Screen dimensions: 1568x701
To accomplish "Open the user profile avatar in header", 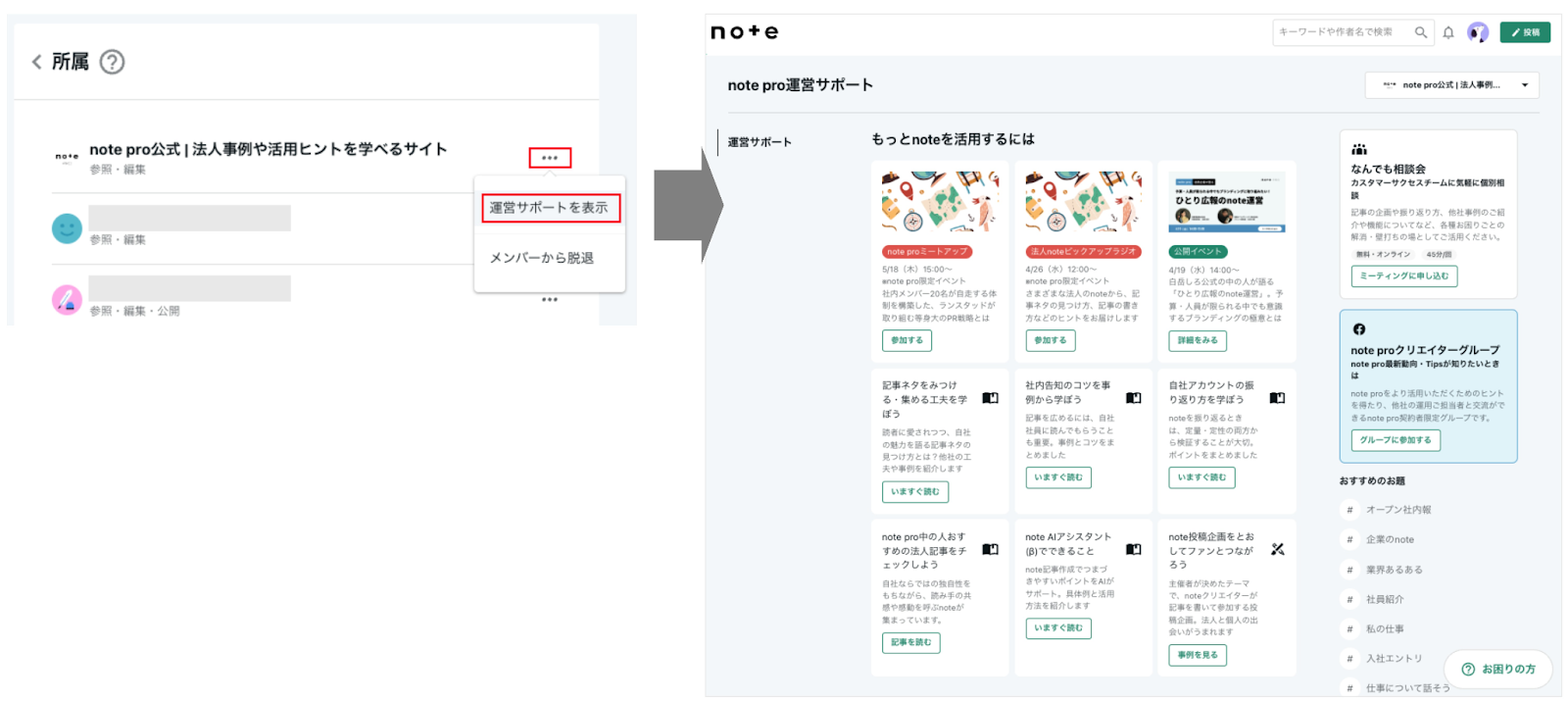I will pos(1478,32).
